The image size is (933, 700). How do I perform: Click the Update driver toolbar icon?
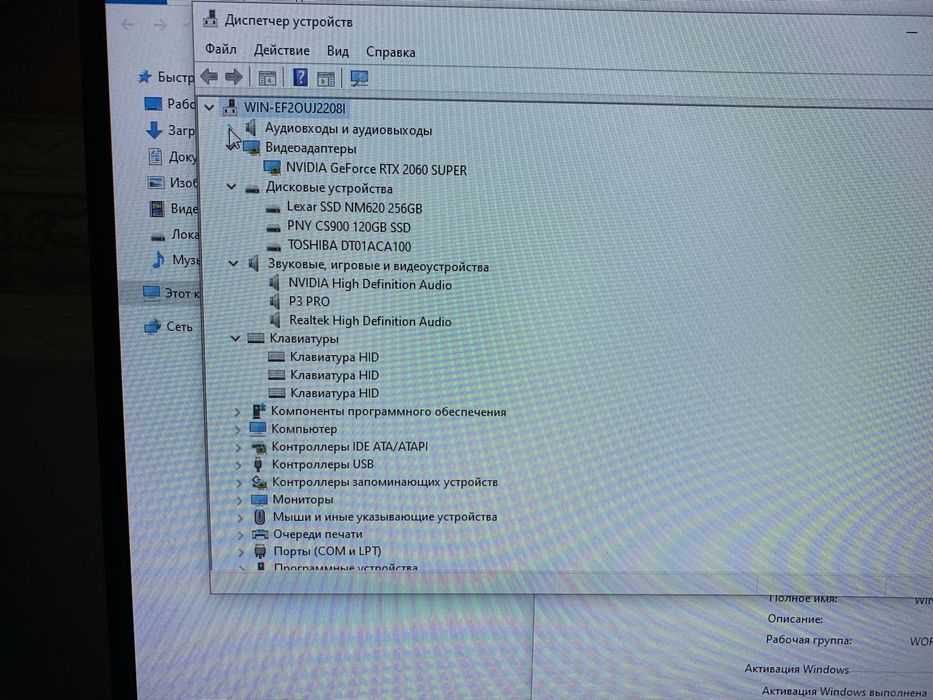(325, 78)
